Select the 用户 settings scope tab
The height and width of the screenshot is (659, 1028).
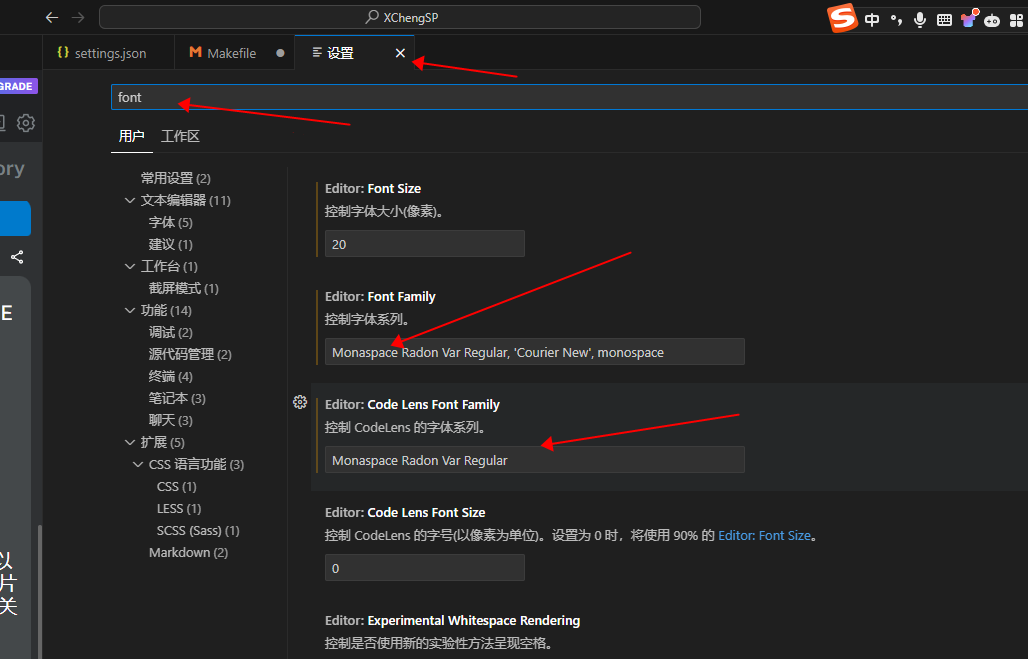[131, 136]
